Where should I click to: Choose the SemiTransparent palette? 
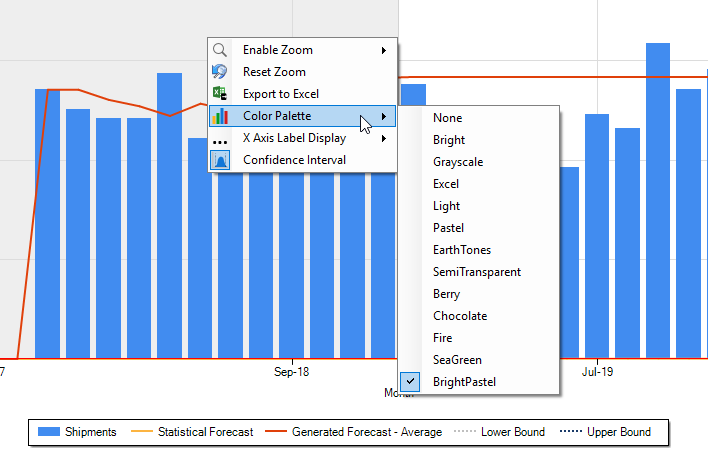(x=479, y=272)
